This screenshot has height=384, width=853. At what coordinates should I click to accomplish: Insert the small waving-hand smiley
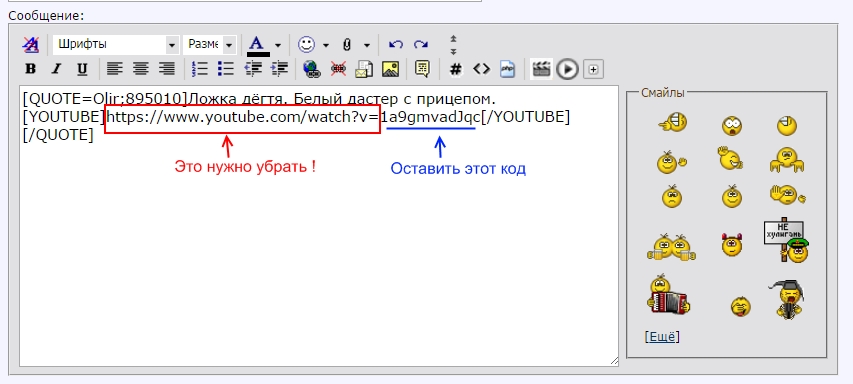(672, 162)
